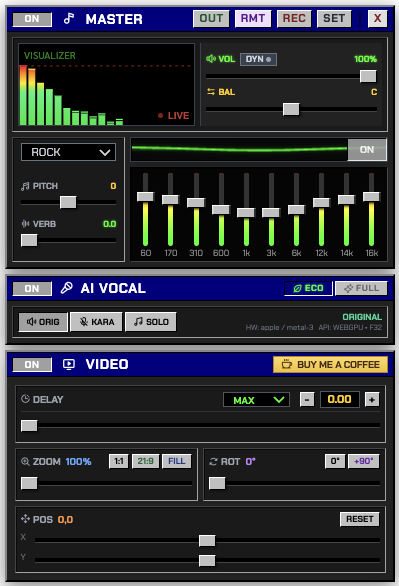The height and width of the screenshot is (586, 399).
Task: Click the VOL volume slider handle
Action: pyautogui.click(x=368, y=76)
